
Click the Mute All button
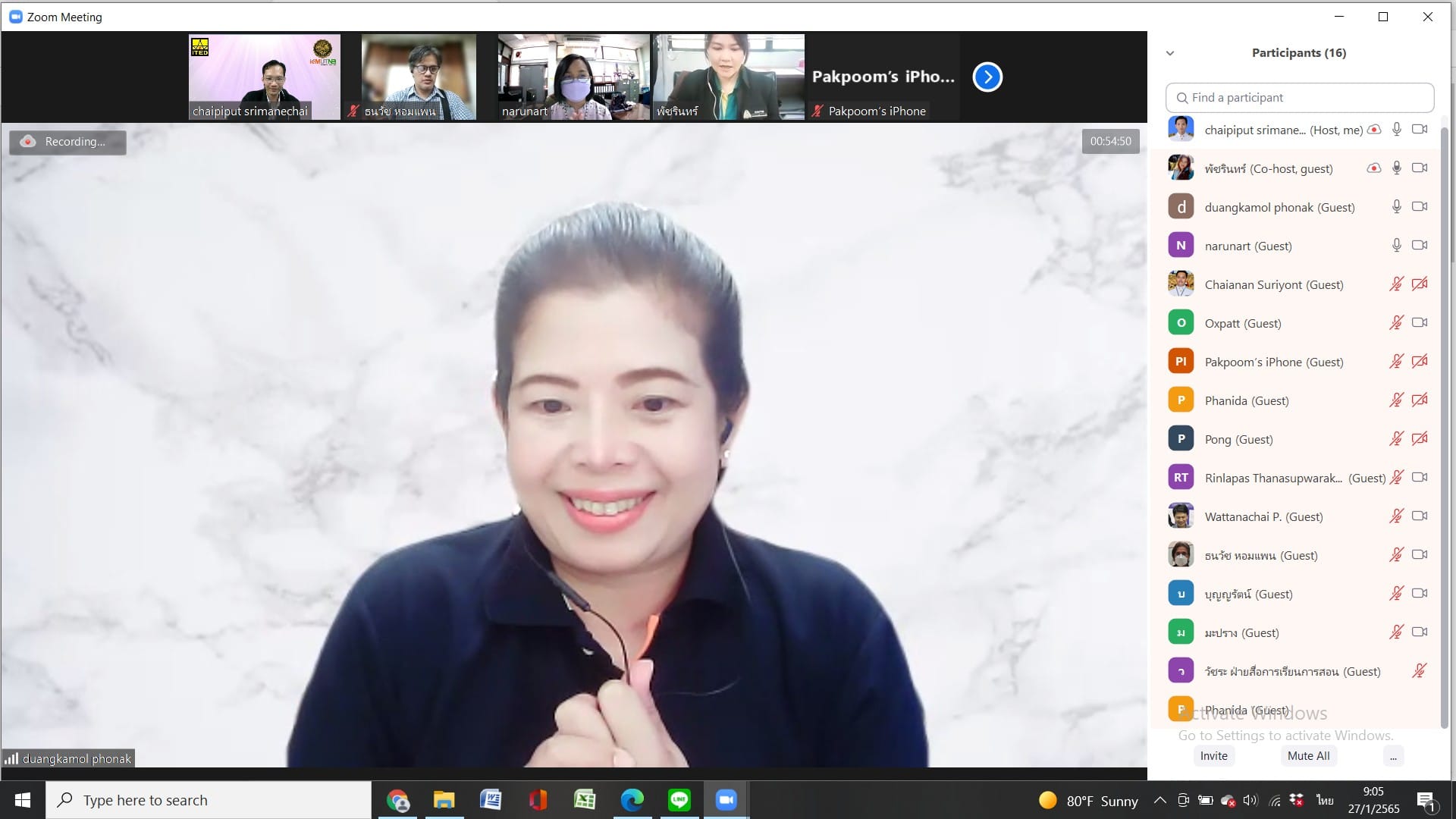1308,755
